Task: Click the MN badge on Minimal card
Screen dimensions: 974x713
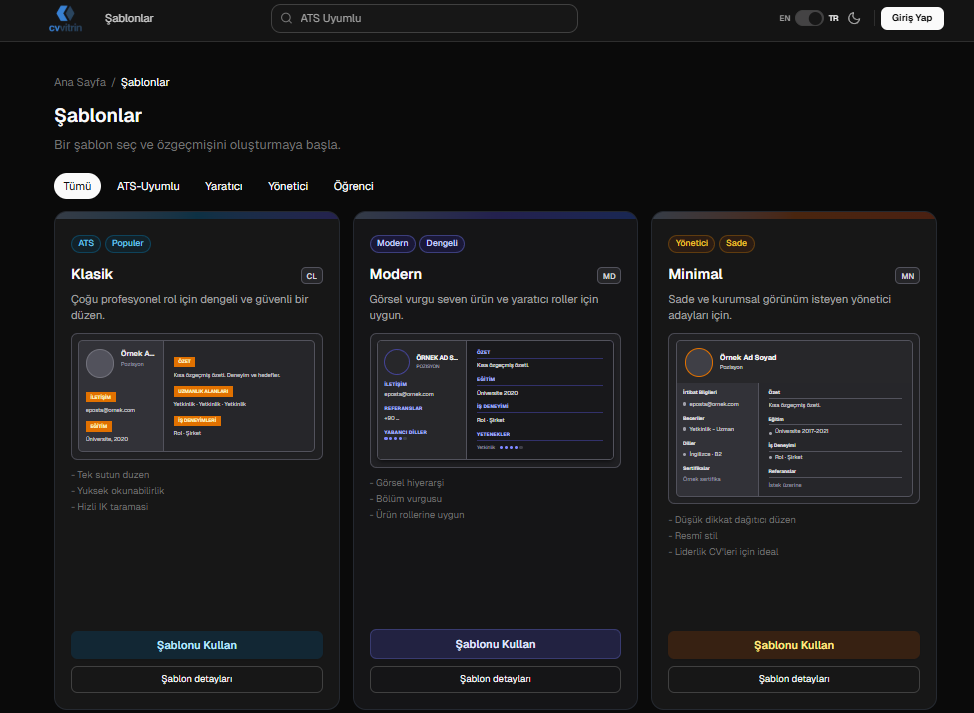Action: click(908, 276)
